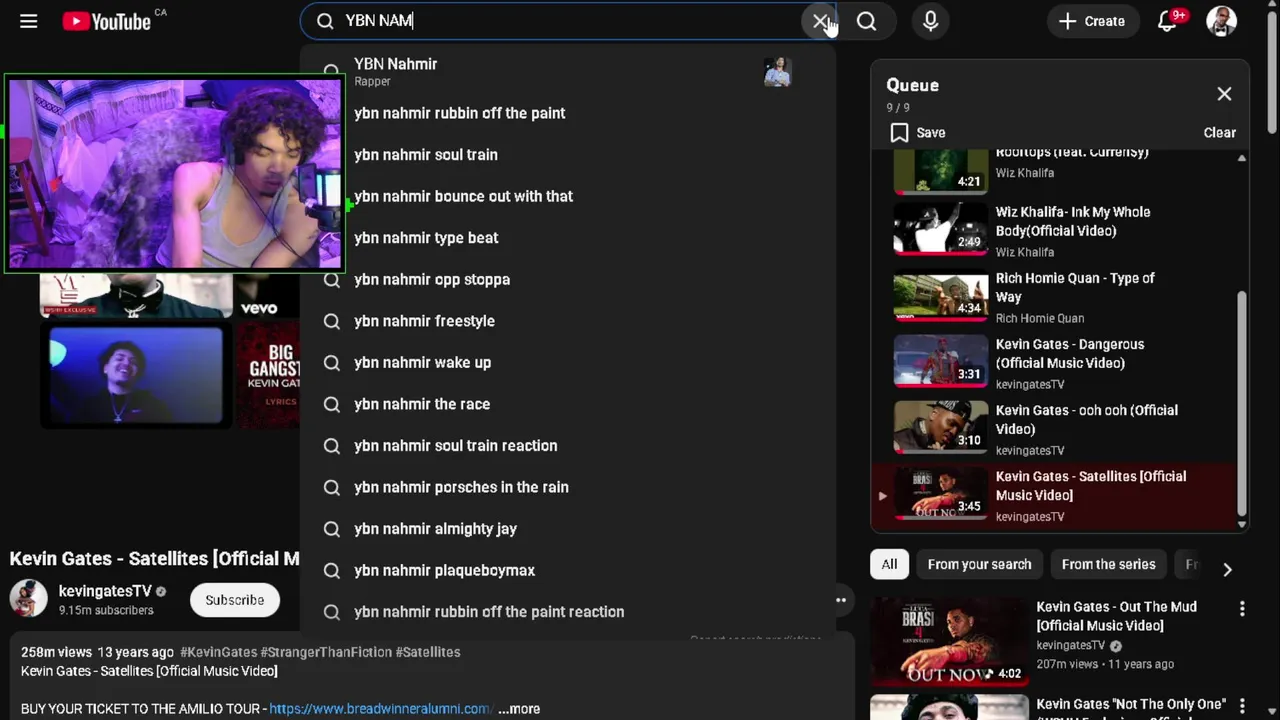Open kevingatesTV channel avatar
The width and height of the screenshot is (1280, 720).
point(29,599)
